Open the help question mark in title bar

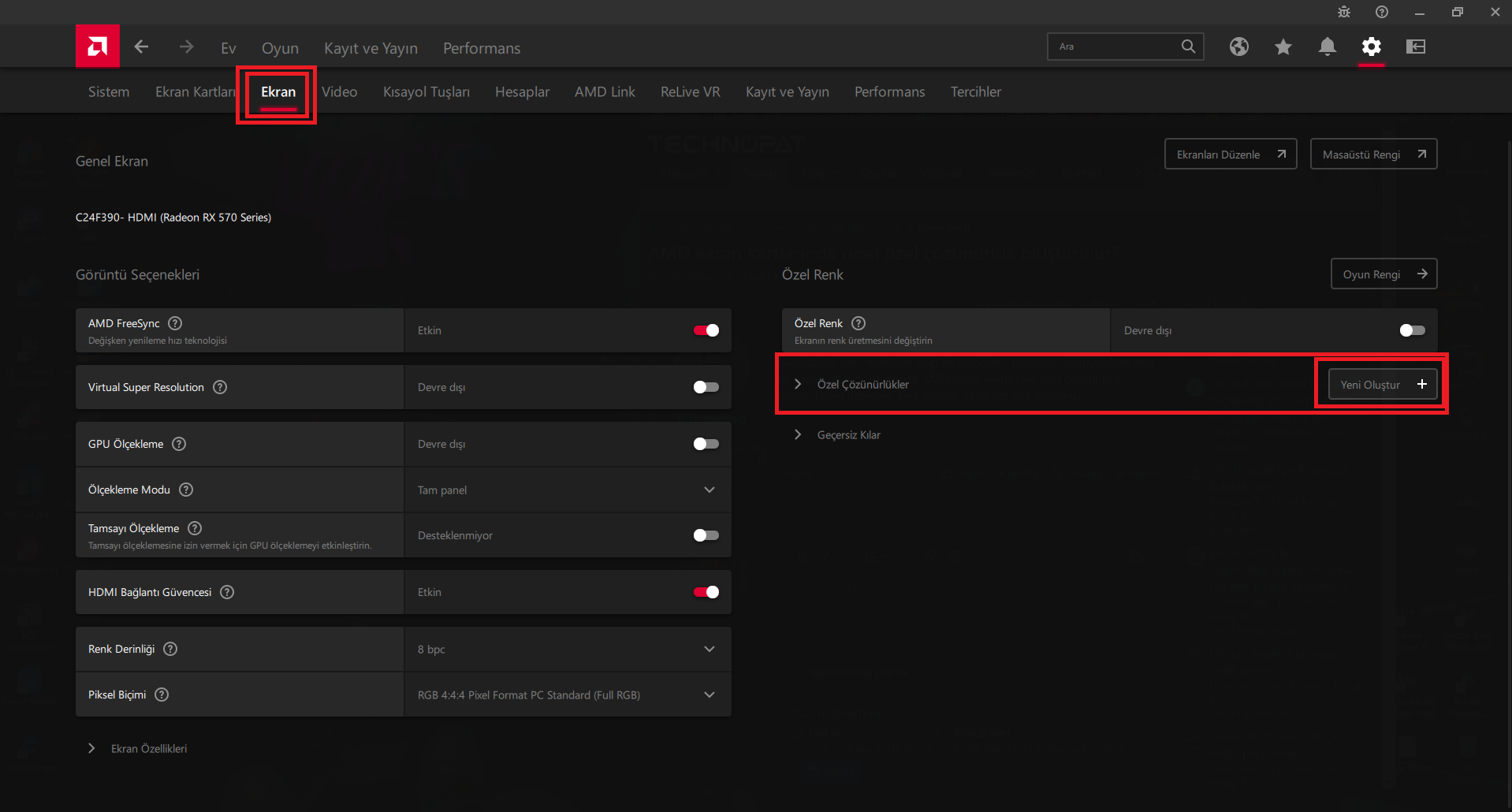pos(1382,12)
